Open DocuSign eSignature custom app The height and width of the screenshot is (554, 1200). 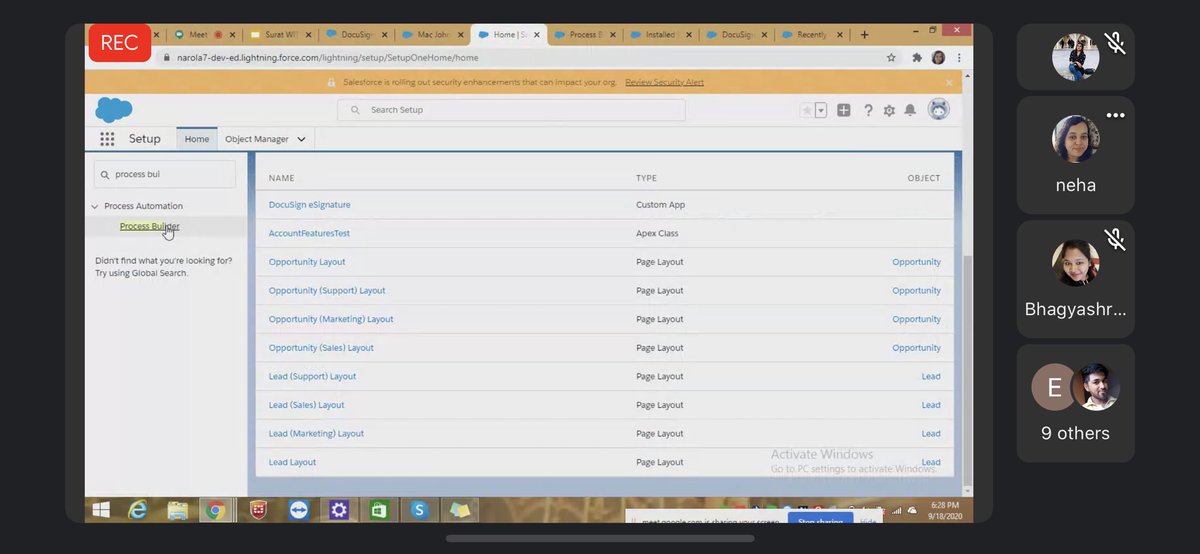(309, 205)
